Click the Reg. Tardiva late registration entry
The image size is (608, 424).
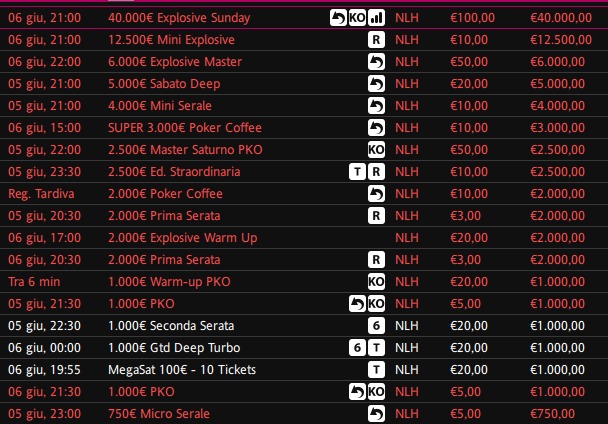pyautogui.click(x=41, y=194)
